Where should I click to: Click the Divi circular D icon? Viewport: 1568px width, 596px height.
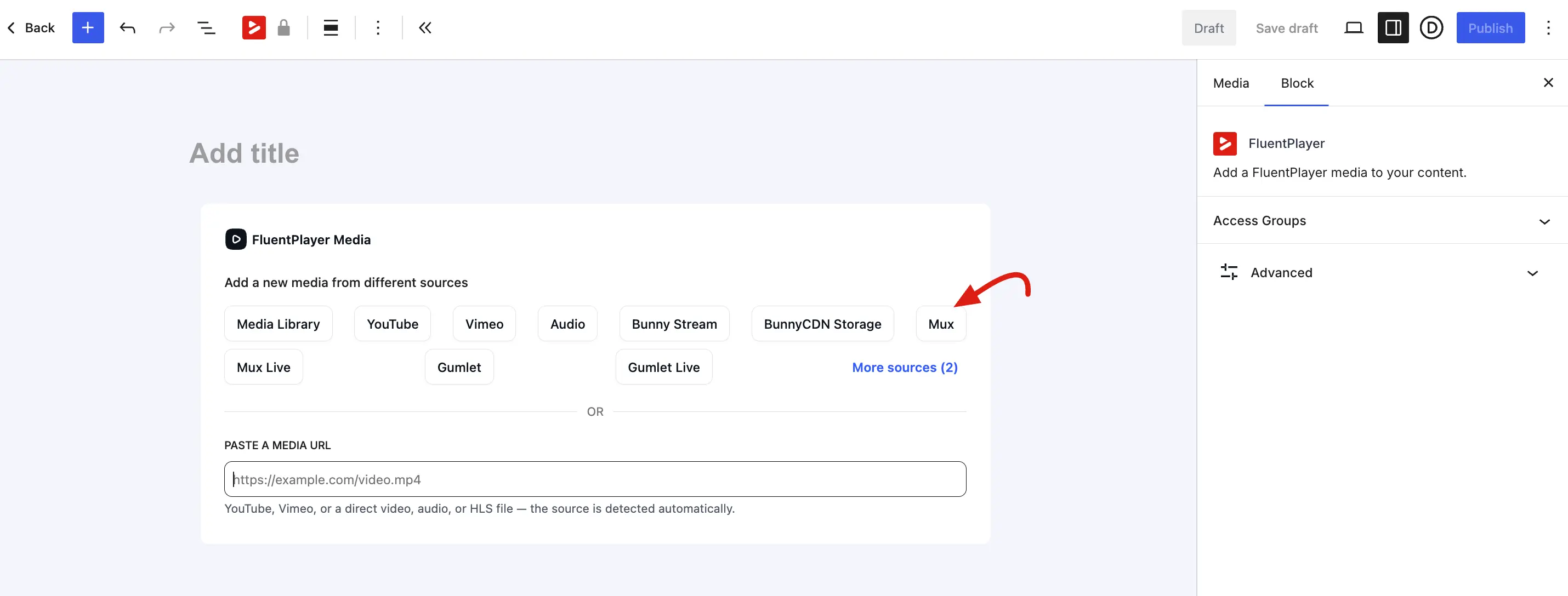click(1431, 28)
